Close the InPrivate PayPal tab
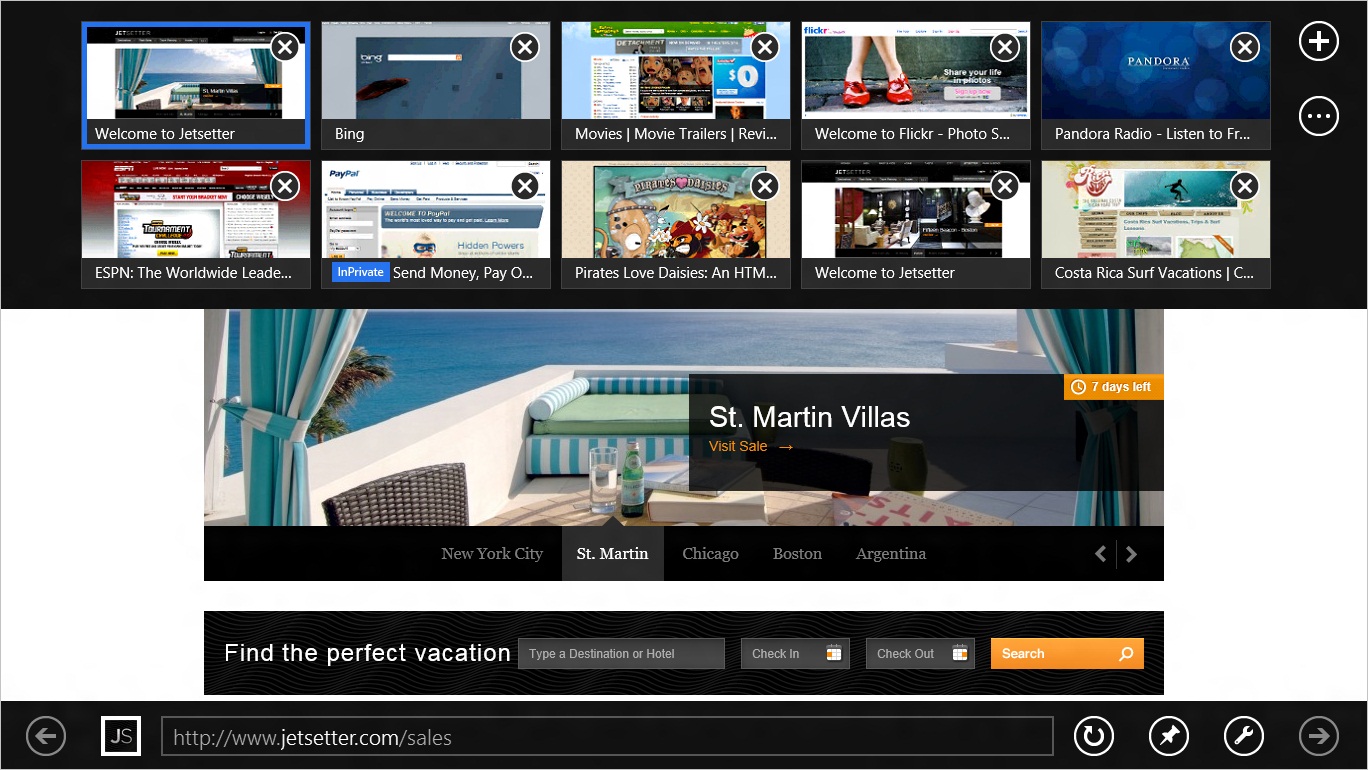 (524, 186)
